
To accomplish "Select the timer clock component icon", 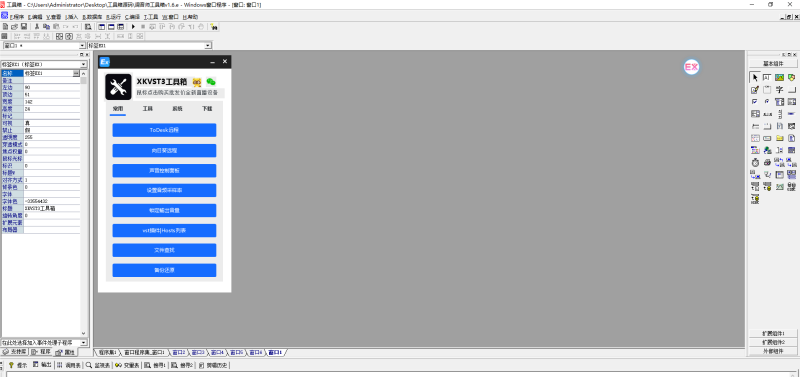I will (755, 163).
